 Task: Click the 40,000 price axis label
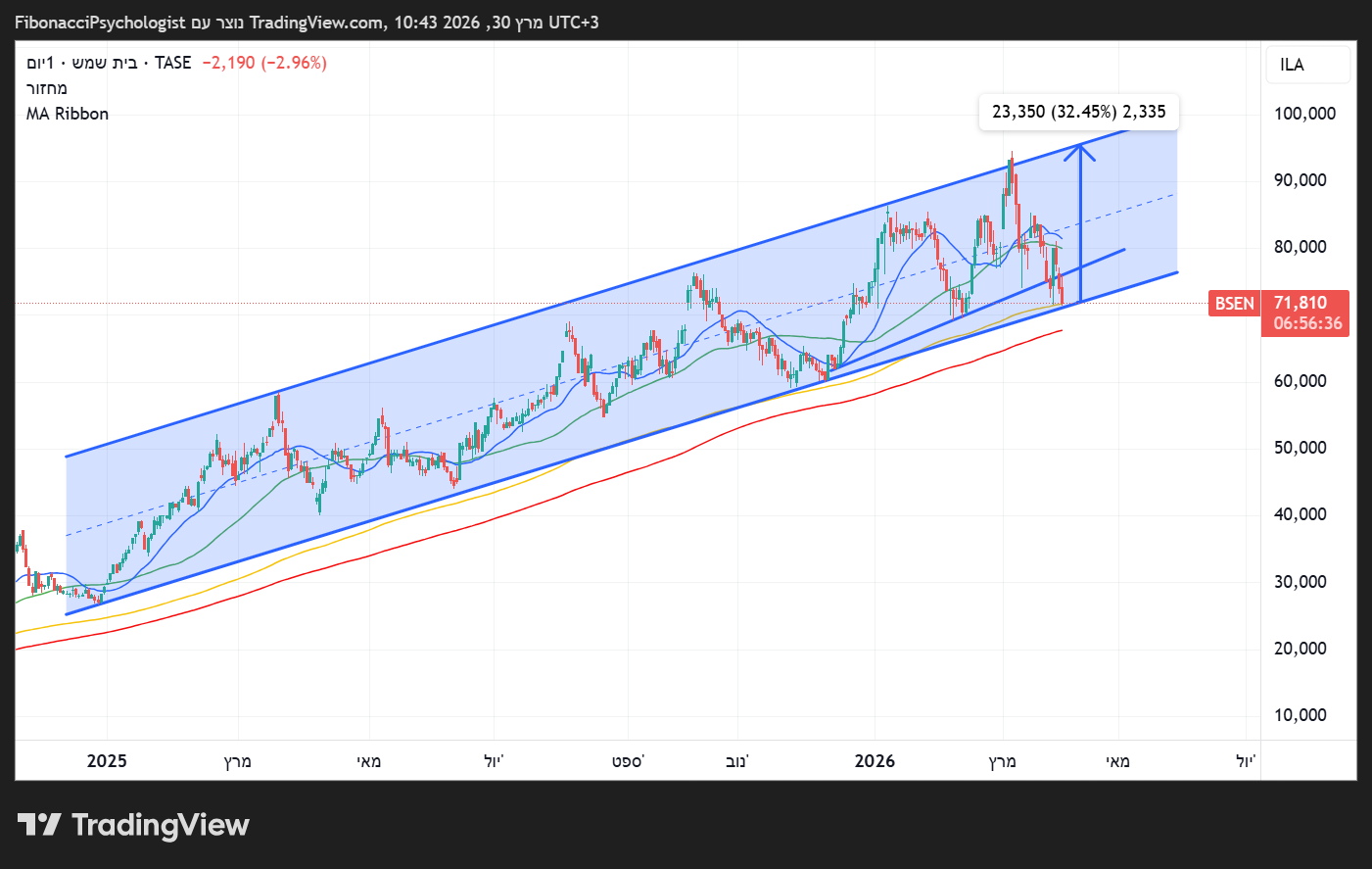tap(1301, 514)
